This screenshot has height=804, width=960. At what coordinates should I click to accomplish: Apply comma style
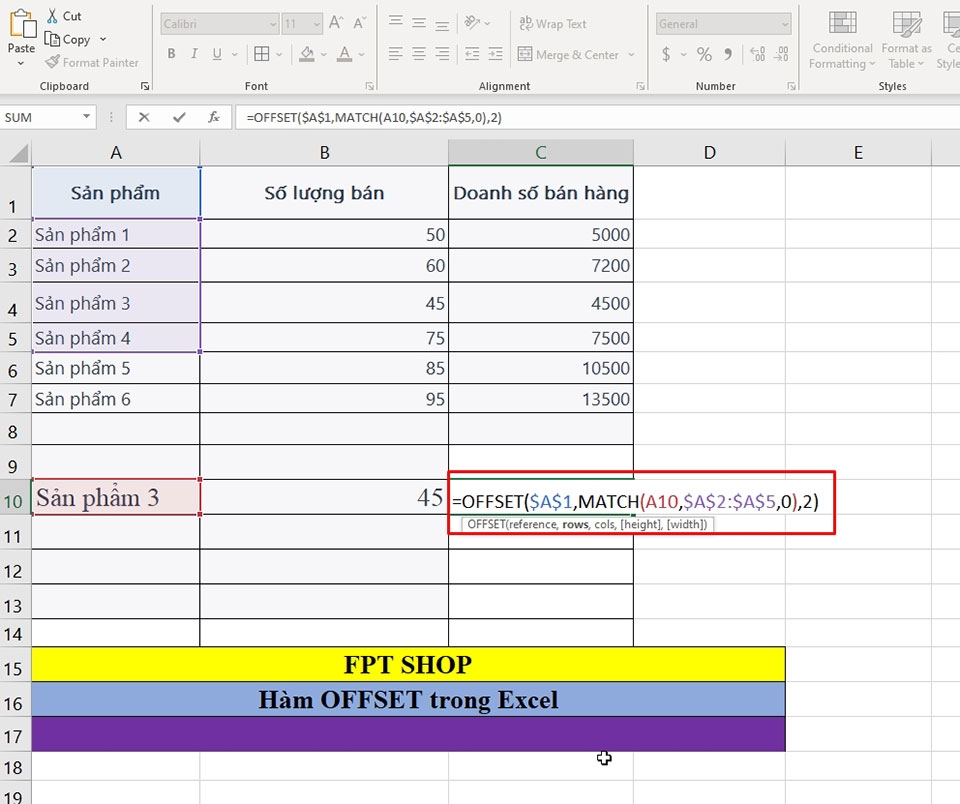point(727,54)
